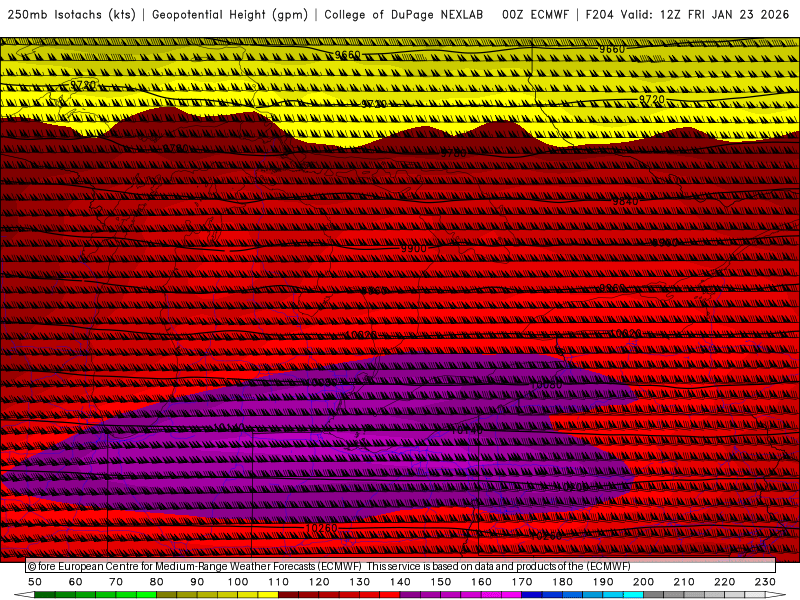Click the 'Valid: 12Z FRI JAN 23 2026' text
800x600 pixels.
tap(705, 15)
